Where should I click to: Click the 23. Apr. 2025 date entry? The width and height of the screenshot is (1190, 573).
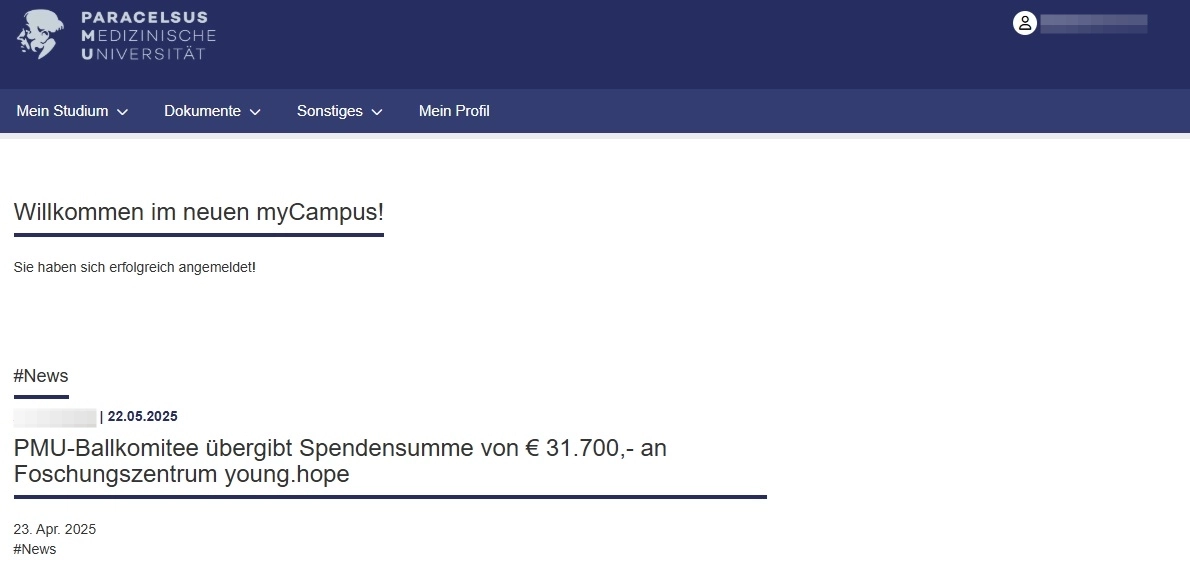[55, 529]
